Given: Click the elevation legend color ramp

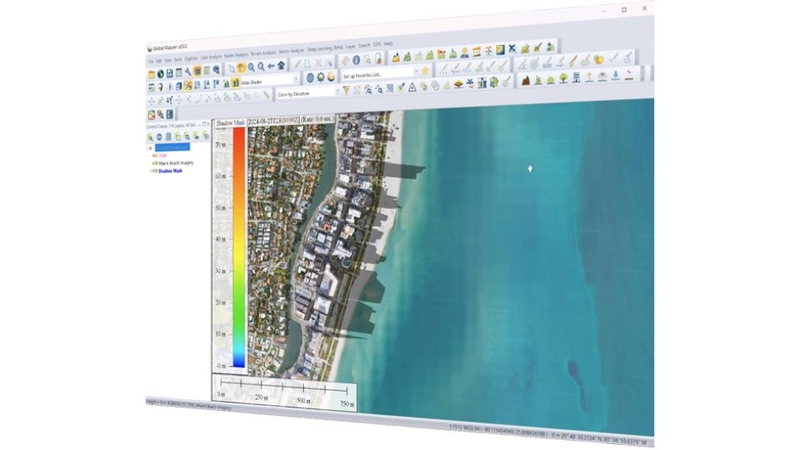Looking at the screenshot, I should pyautogui.click(x=239, y=248).
